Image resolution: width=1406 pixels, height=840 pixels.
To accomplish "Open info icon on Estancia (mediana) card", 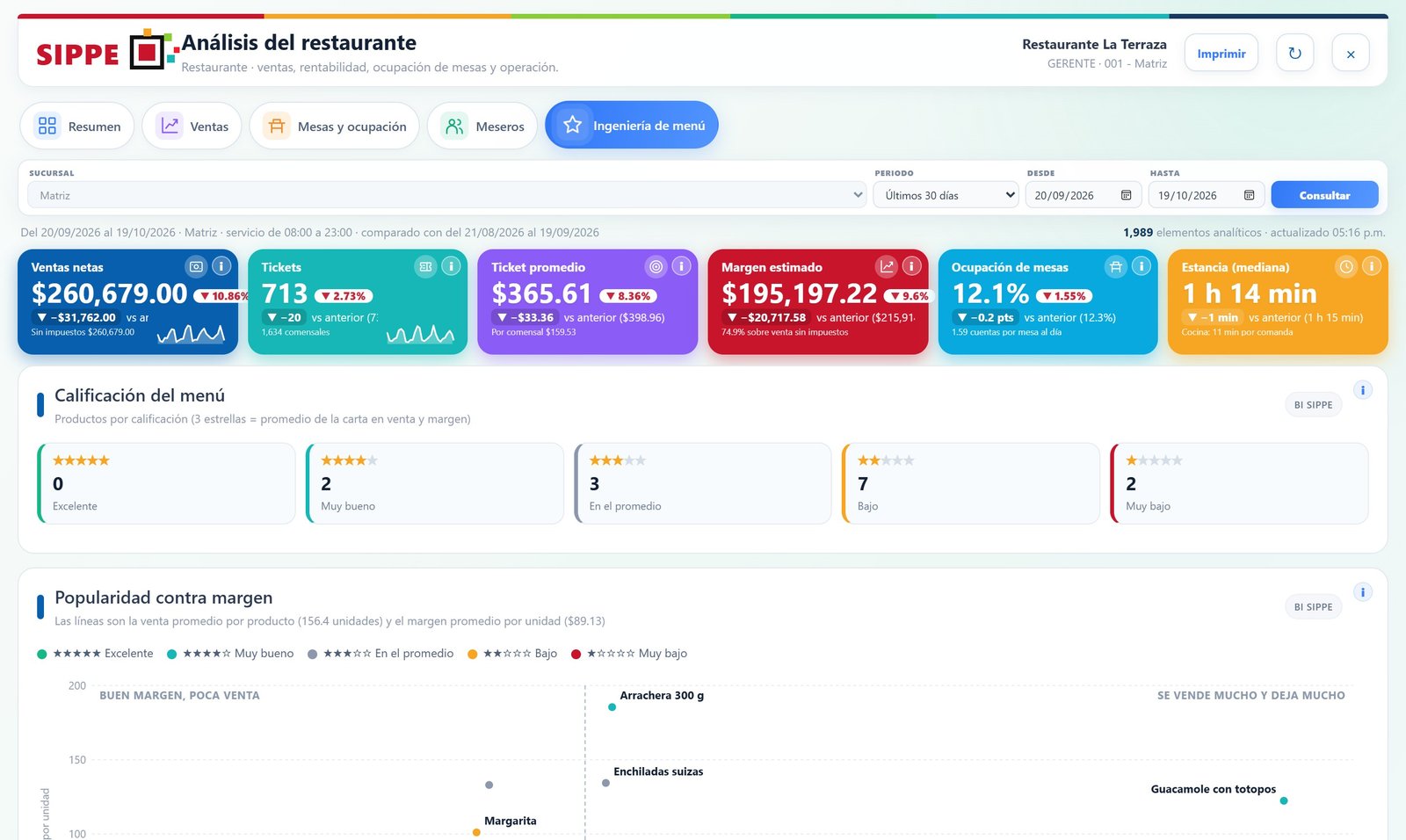I will 1372,266.
